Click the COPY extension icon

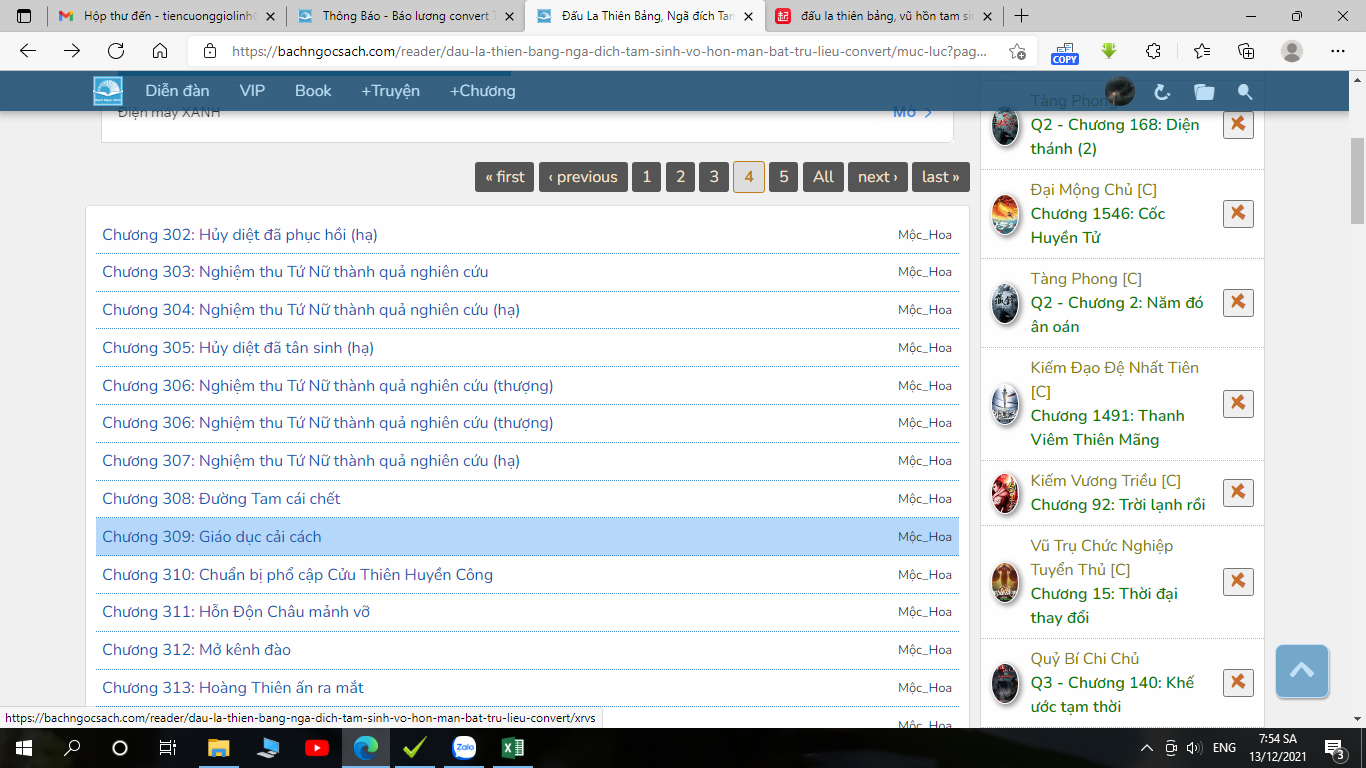click(1065, 52)
